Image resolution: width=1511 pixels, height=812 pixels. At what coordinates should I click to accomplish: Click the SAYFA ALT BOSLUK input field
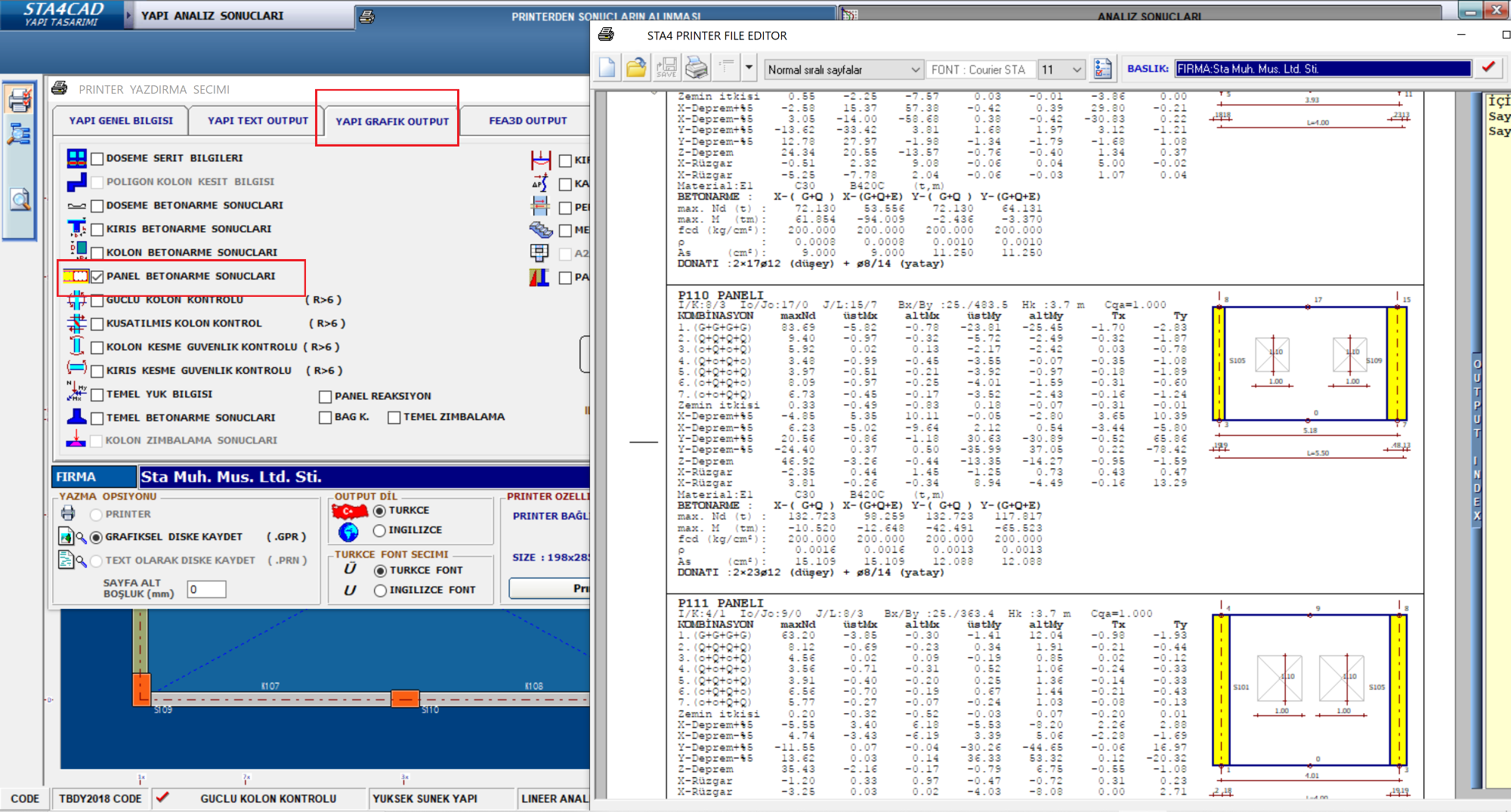[x=206, y=589]
